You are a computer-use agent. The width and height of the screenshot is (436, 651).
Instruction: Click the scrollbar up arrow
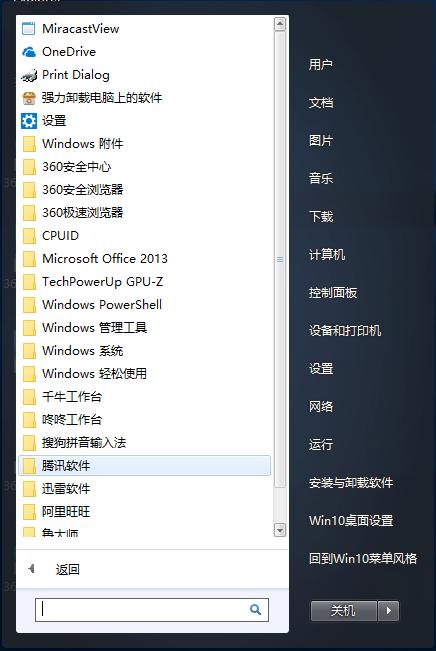tap(280, 24)
